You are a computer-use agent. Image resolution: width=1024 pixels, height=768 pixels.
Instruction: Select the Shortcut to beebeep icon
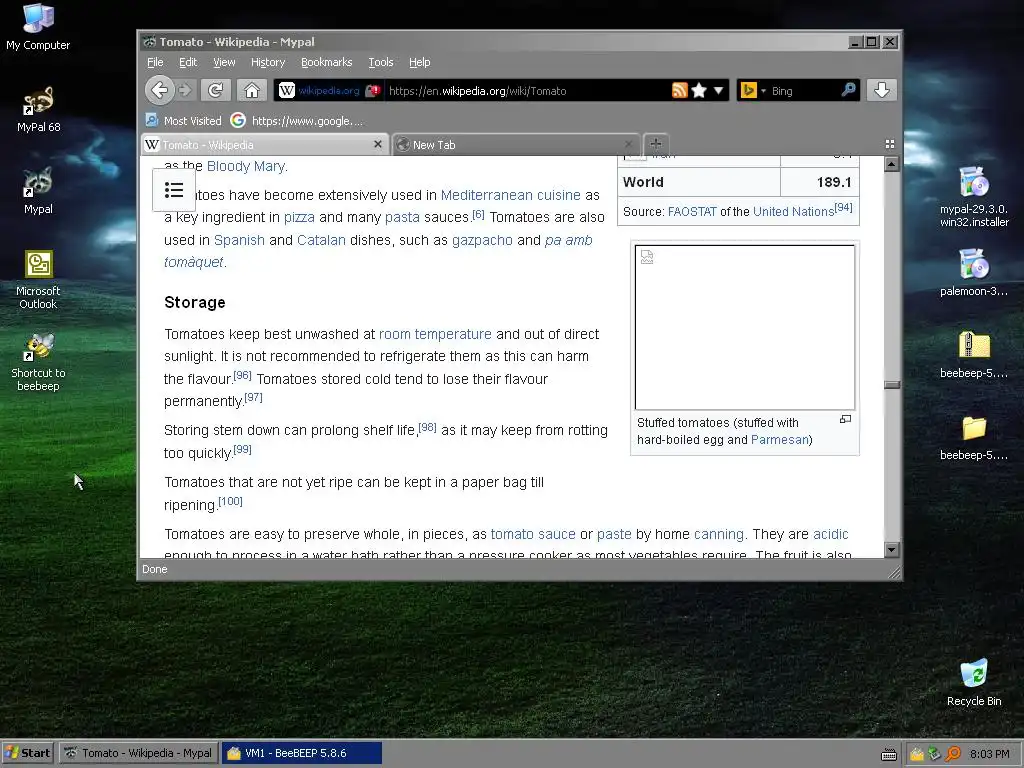38,362
